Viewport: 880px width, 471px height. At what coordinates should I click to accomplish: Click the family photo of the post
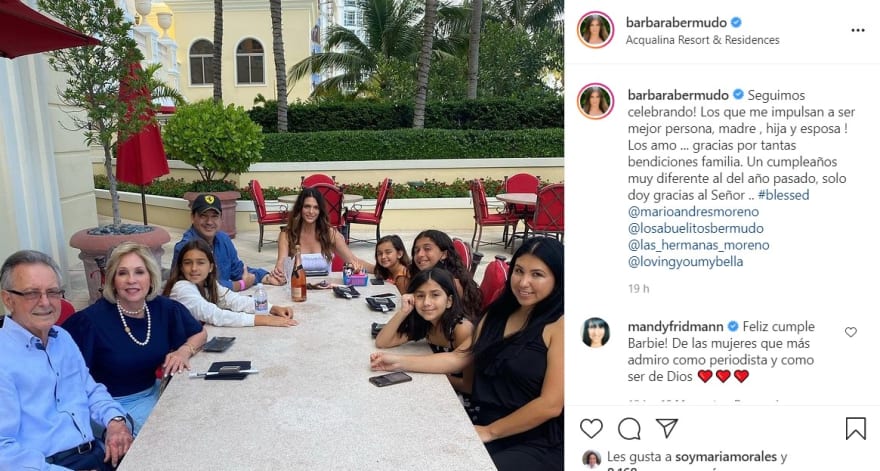[282, 235]
